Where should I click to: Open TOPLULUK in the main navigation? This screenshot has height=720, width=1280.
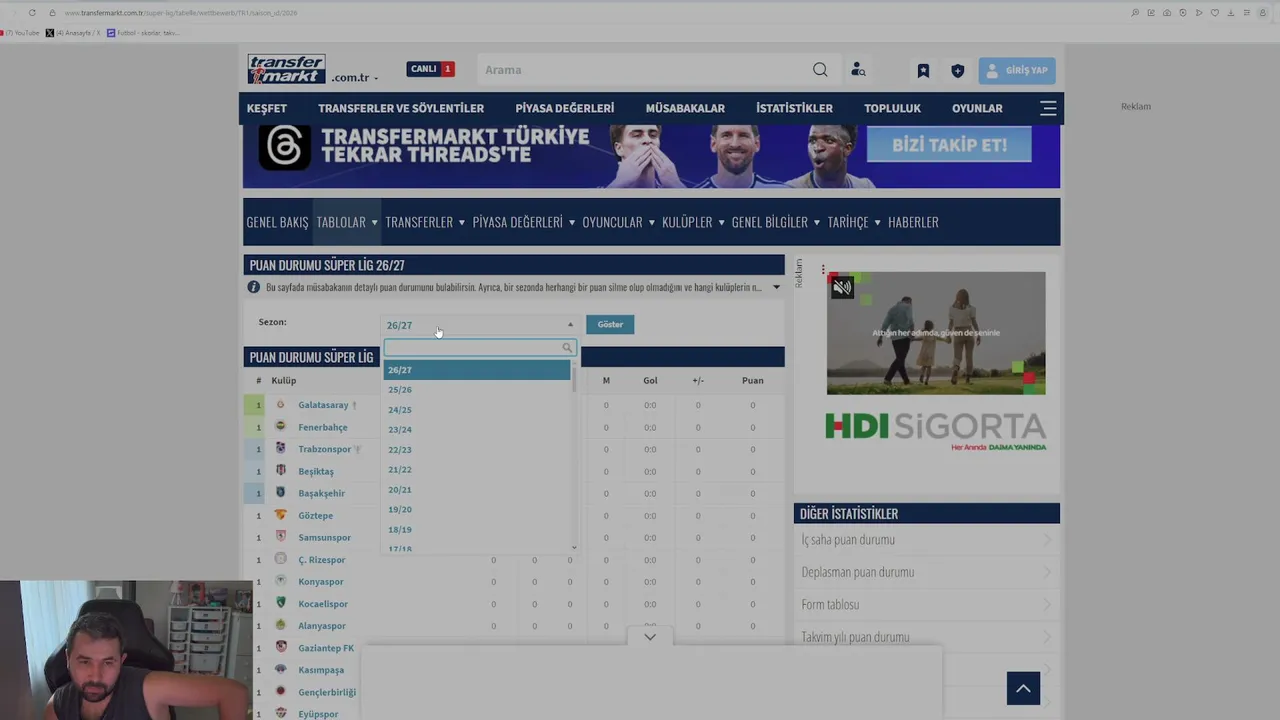892,108
